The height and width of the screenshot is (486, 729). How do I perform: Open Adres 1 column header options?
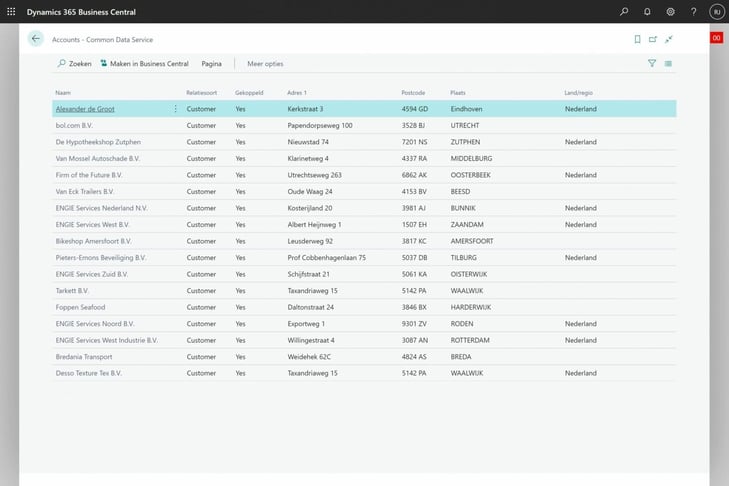297,93
